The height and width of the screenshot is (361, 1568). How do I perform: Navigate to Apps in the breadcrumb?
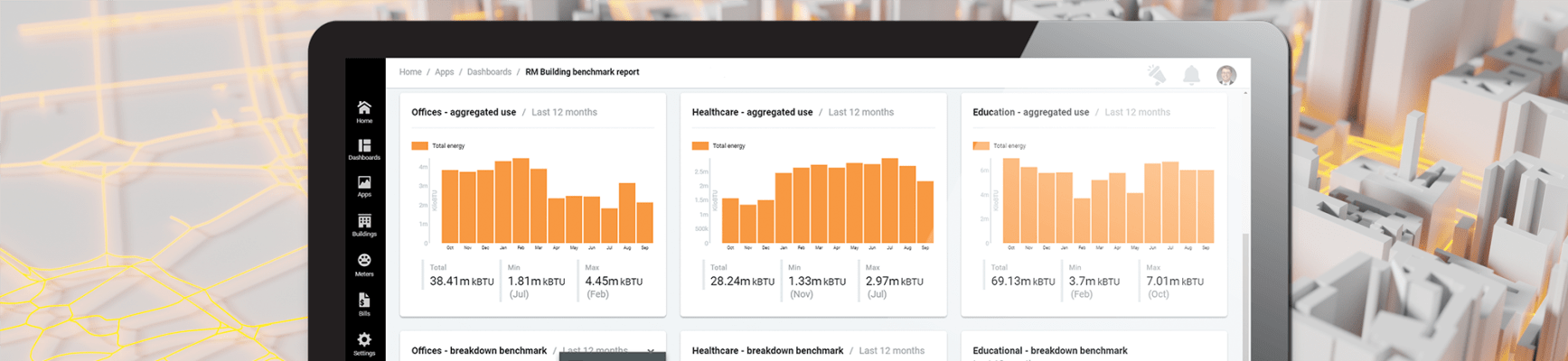pos(444,72)
